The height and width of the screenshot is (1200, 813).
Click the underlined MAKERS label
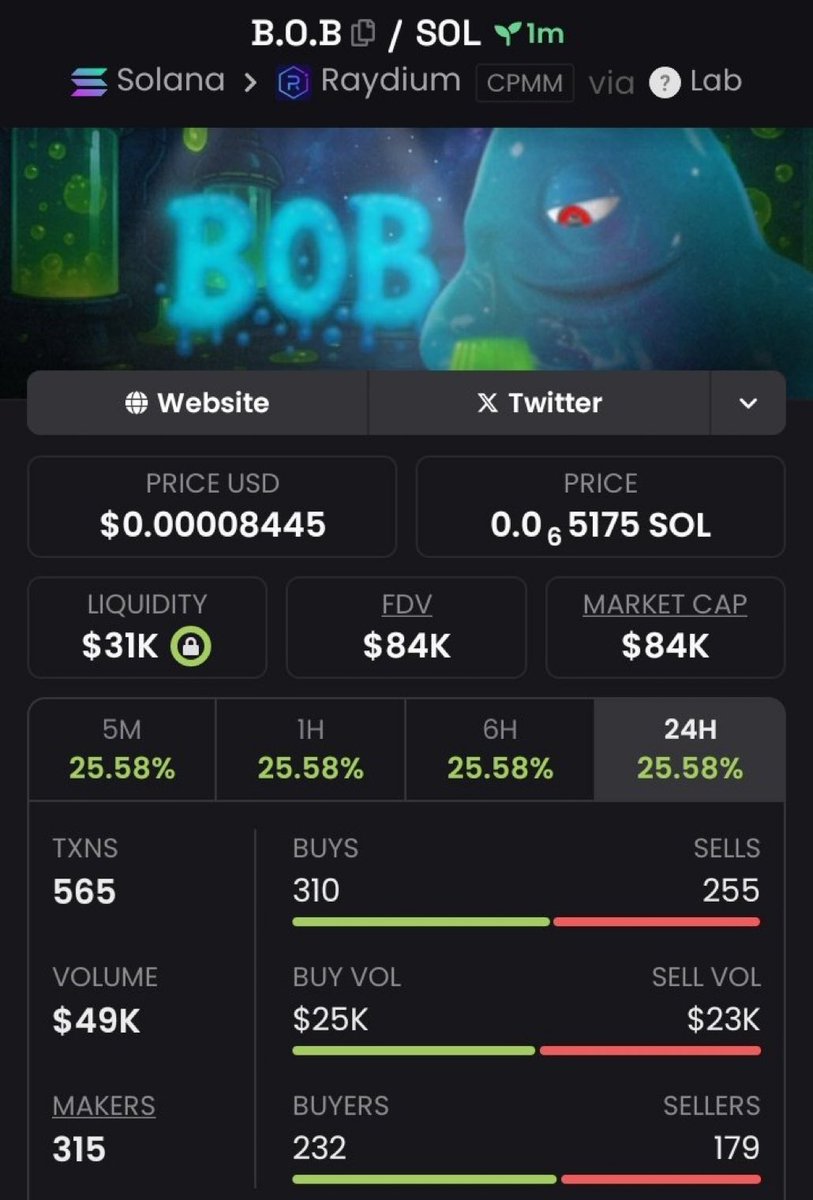click(104, 1106)
